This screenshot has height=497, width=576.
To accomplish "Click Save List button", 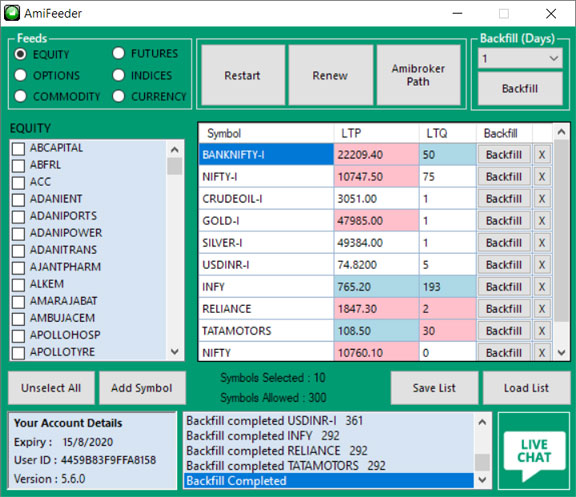I will pos(434,388).
